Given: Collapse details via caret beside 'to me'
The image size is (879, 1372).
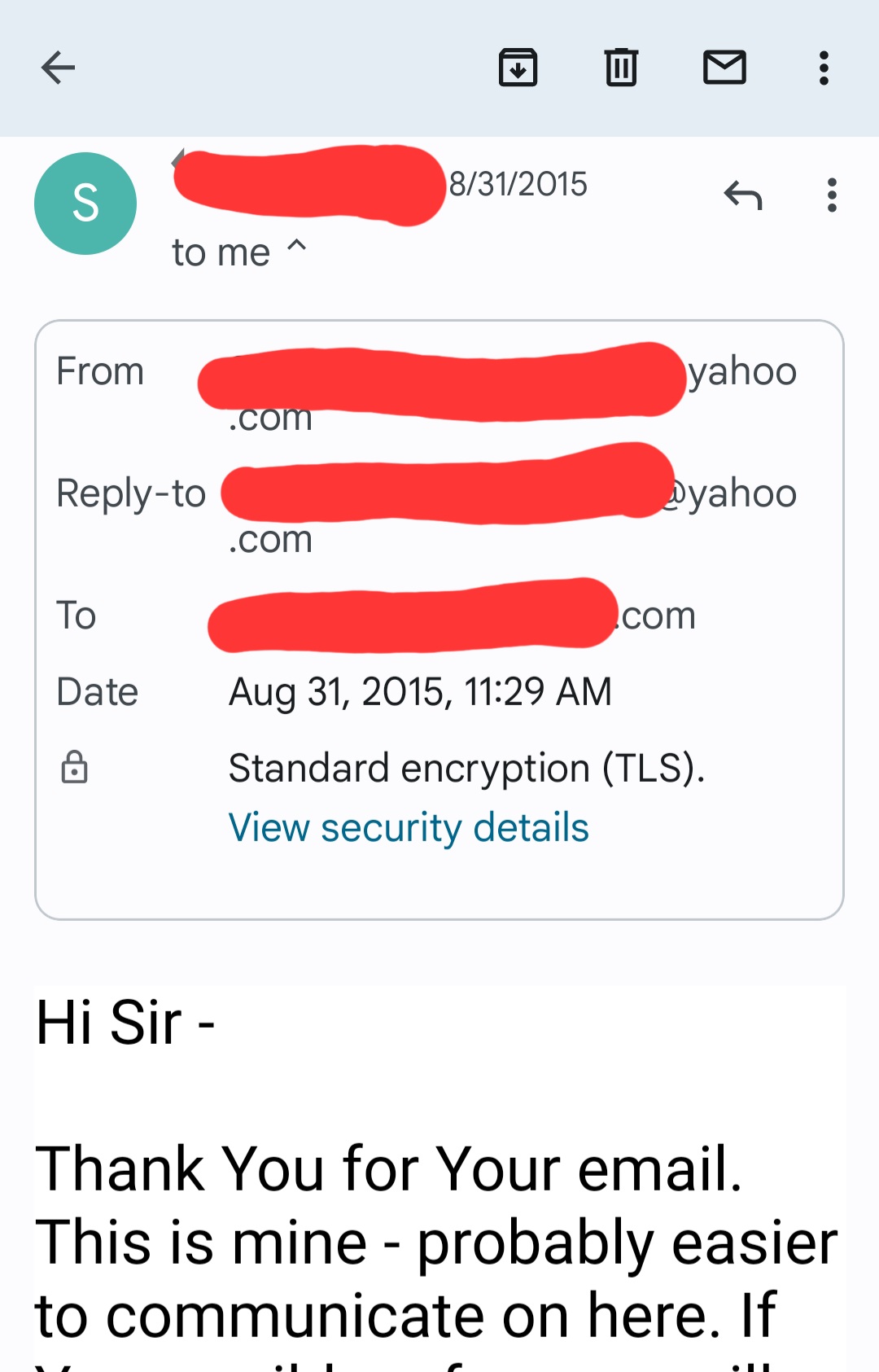Looking at the screenshot, I should point(297,245).
